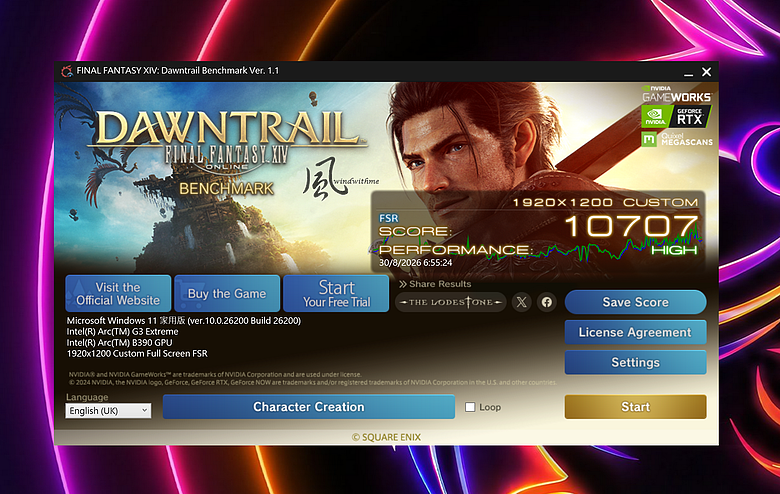Click the Microsoft Windows 11 version line
Screen dimensions: 780x494
(184, 320)
